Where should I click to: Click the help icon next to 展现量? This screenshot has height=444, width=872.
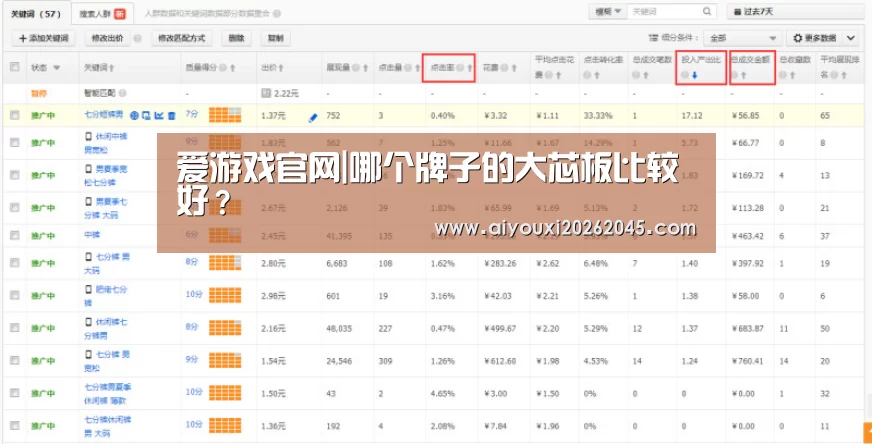(x=356, y=68)
